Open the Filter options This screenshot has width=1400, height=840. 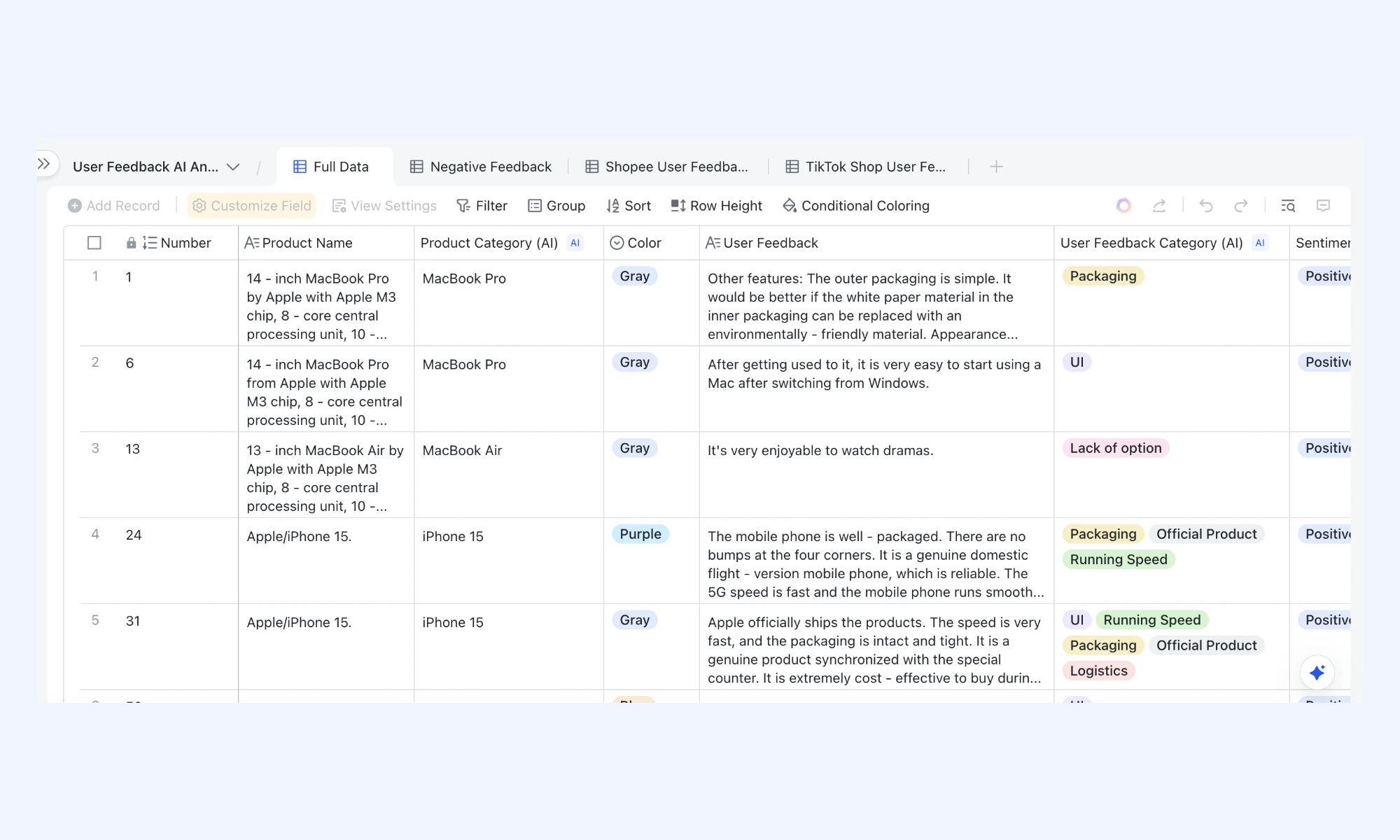(482, 206)
